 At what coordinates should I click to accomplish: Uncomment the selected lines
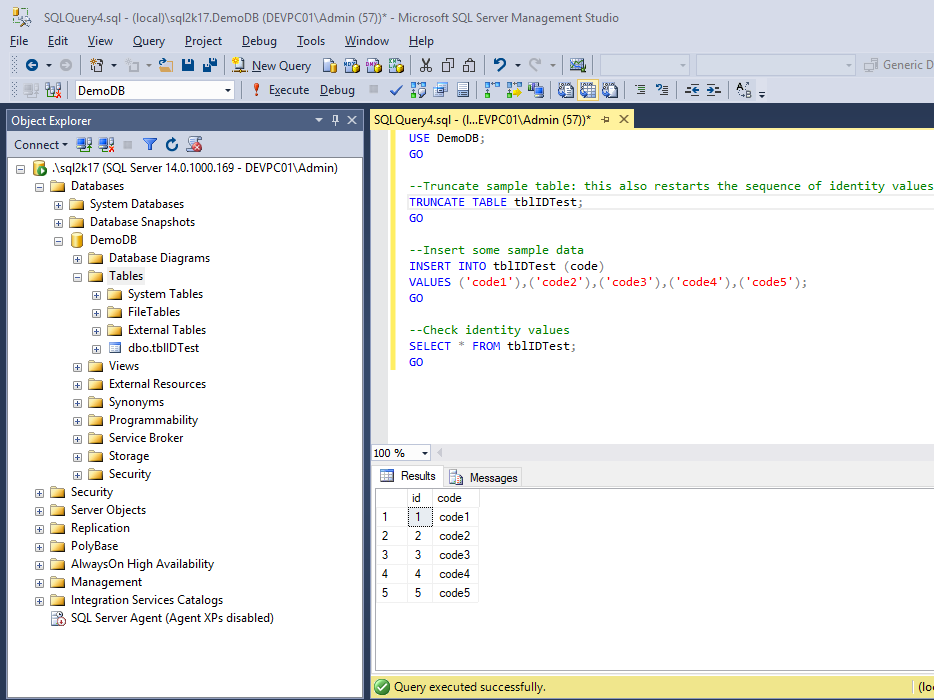click(x=662, y=91)
